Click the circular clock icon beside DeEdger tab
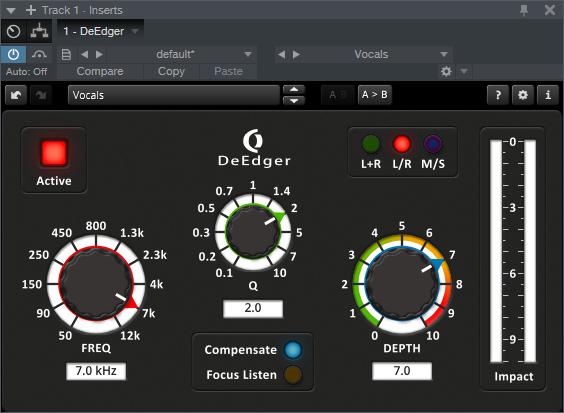The image size is (564, 413). [14, 32]
